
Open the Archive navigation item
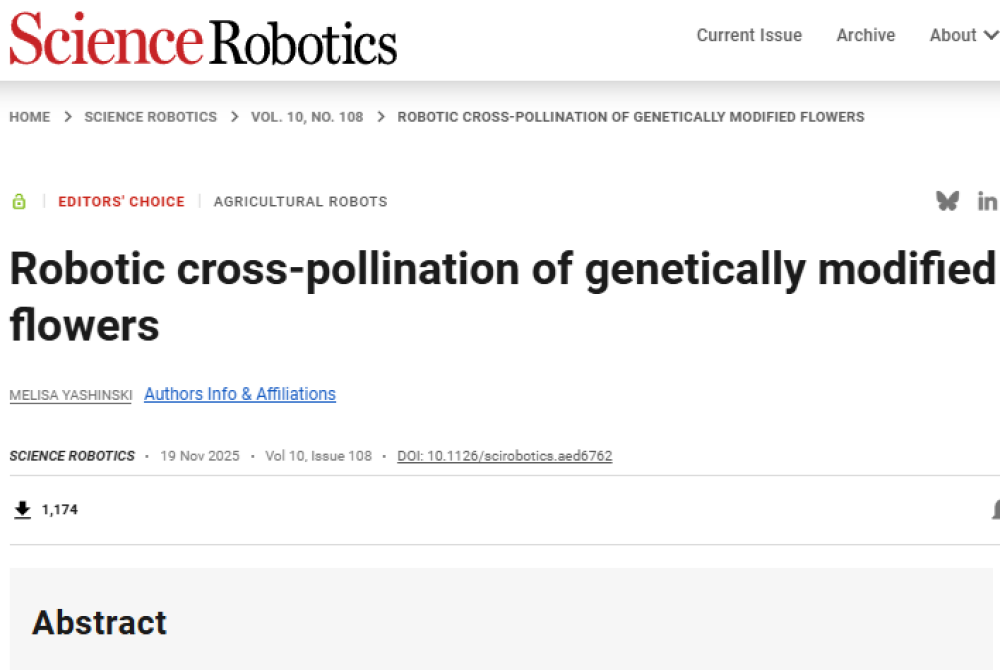(866, 36)
